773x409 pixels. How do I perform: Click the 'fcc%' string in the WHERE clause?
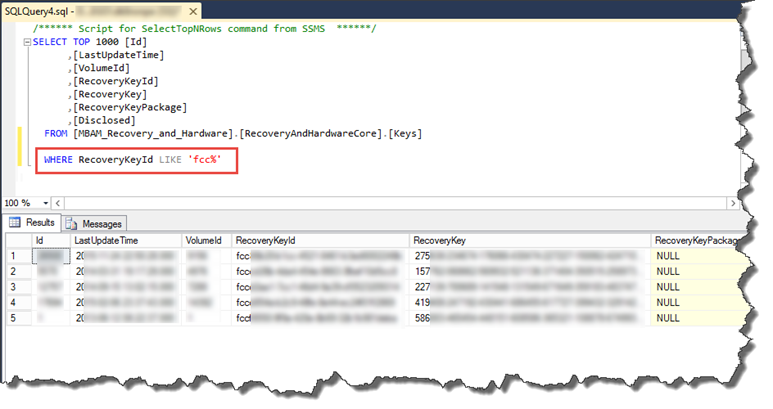click(205, 160)
